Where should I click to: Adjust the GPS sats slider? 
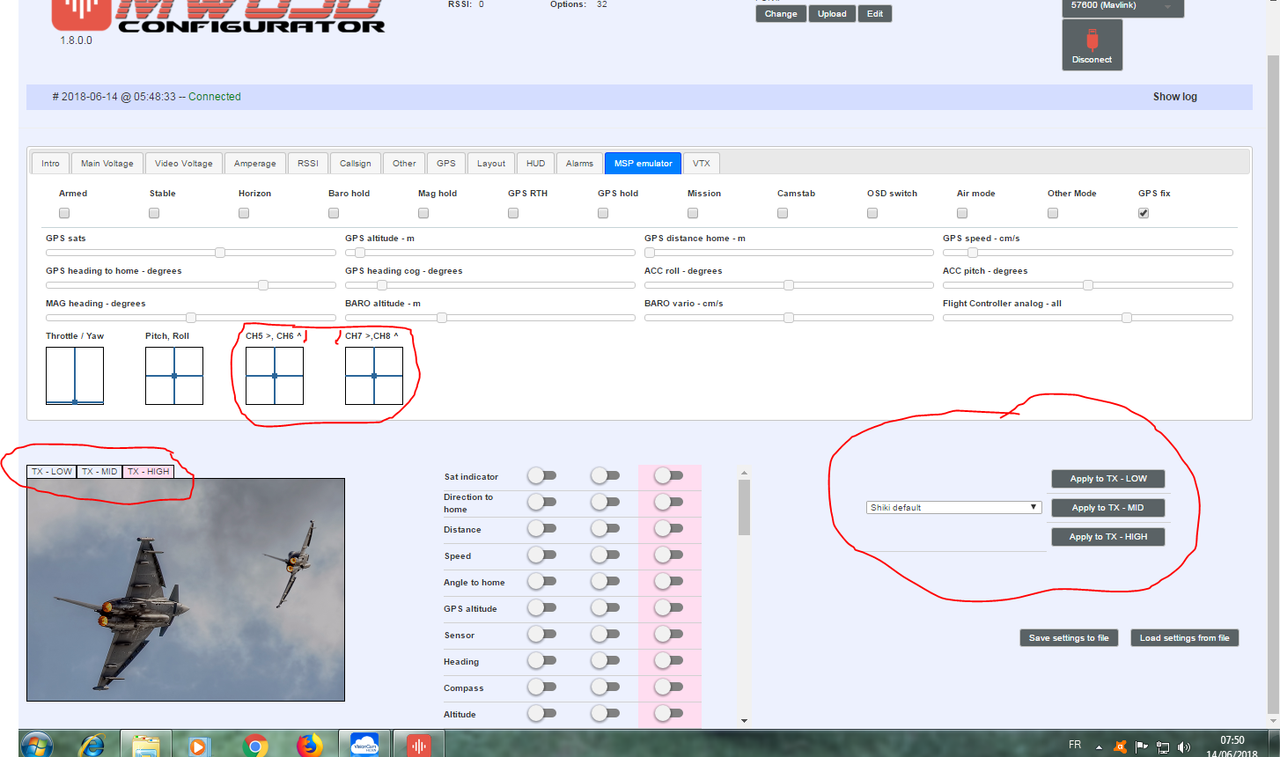click(x=190, y=252)
